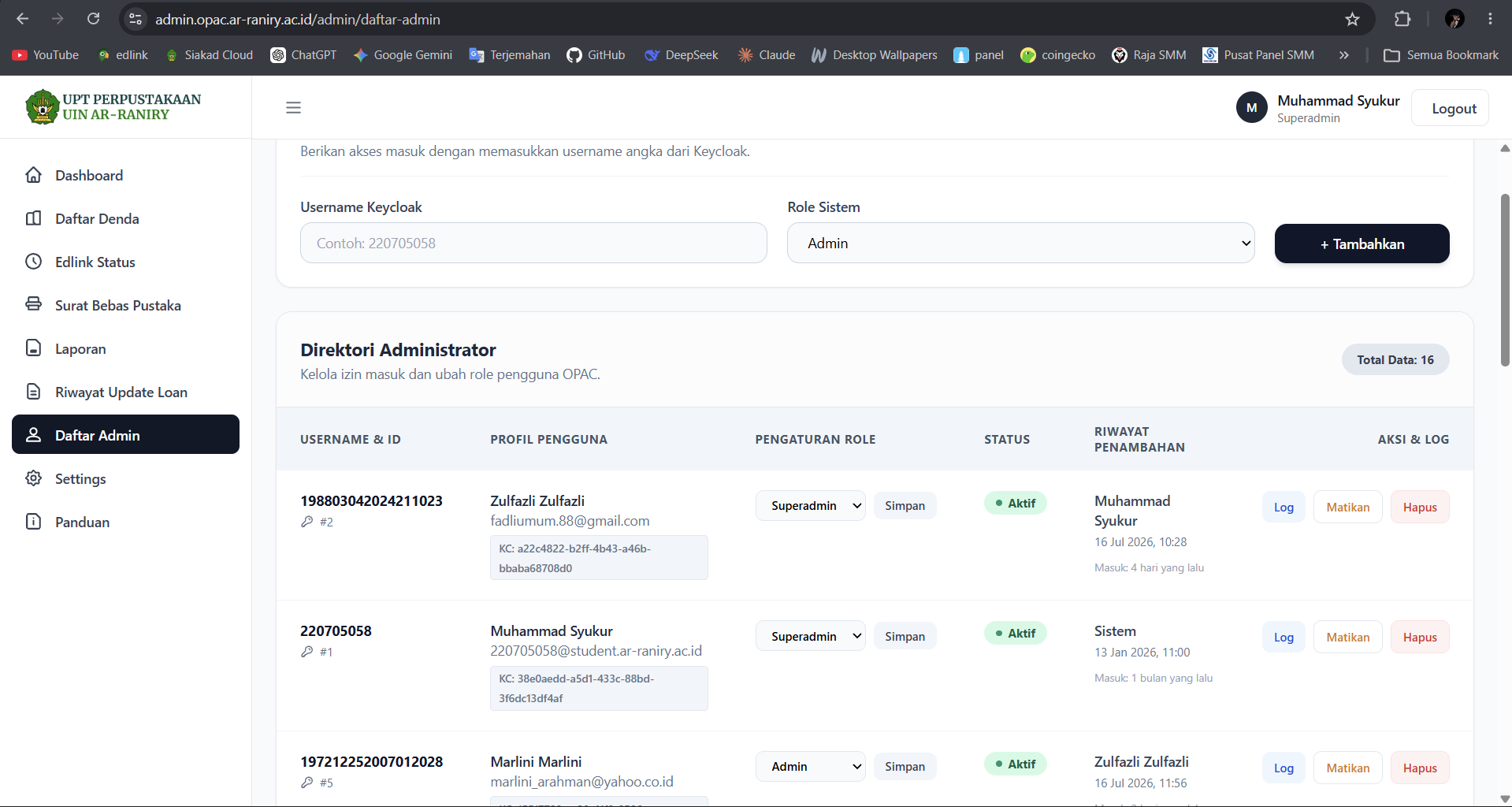This screenshot has width=1512, height=807.
Task: Bookmark this page with star icon
Action: tap(1352, 19)
